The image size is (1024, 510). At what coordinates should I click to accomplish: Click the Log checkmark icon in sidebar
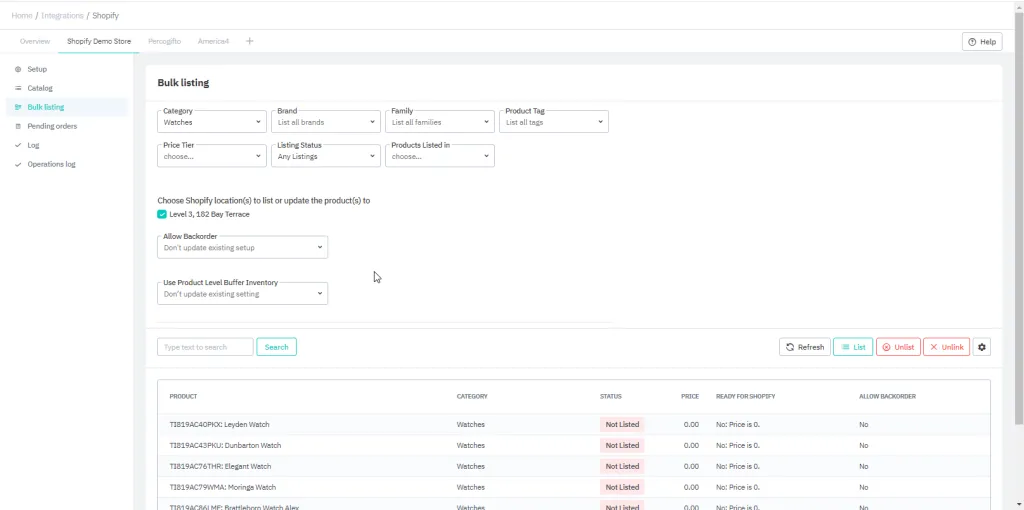[18, 145]
